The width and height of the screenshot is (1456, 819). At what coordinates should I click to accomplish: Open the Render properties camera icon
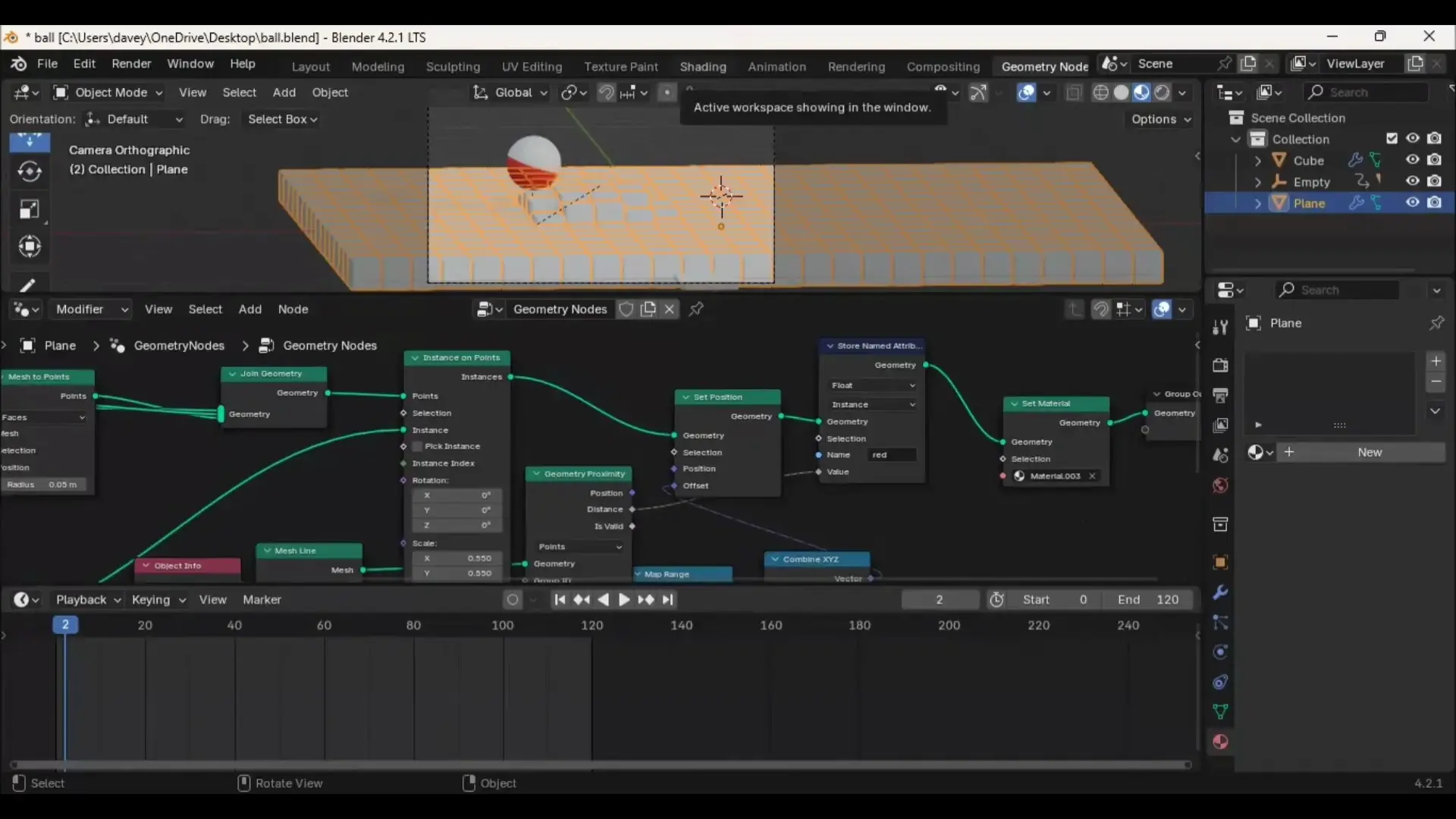pos(1221,366)
